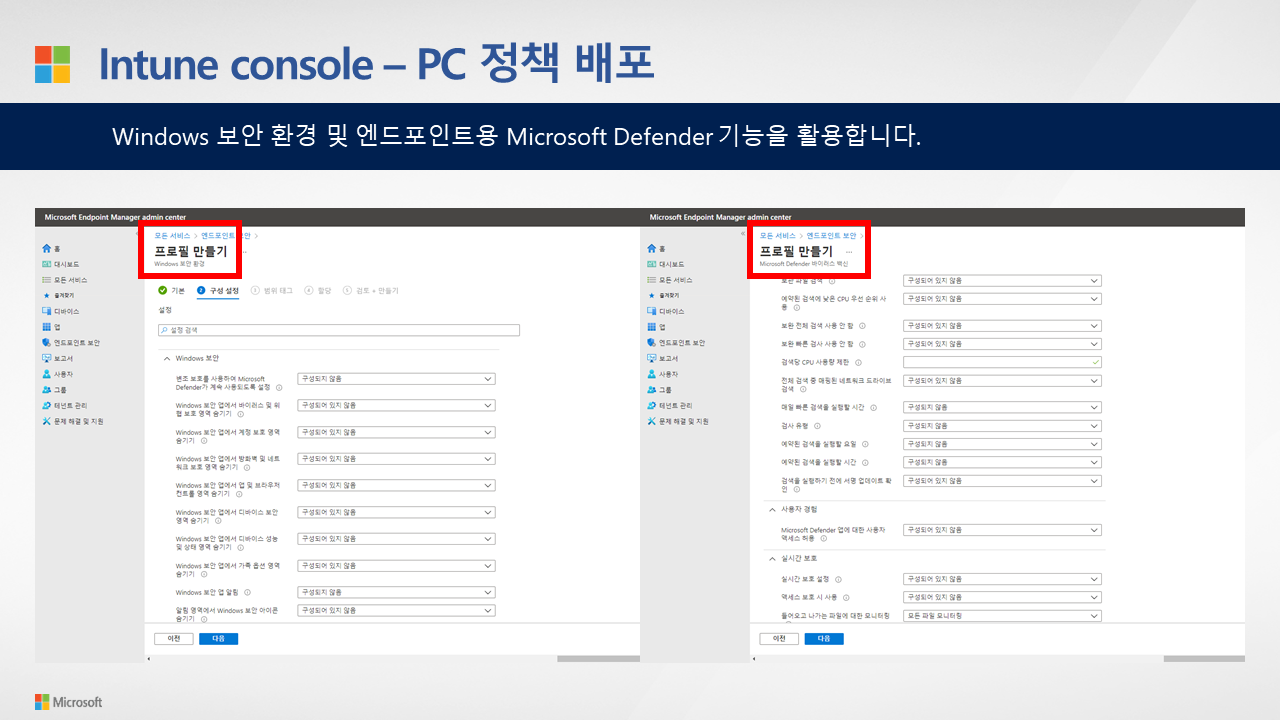This screenshot has height=720, width=1280.
Task: Click info icon beside Windows 보안 앱 알림 label
Action: pos(246,593)
